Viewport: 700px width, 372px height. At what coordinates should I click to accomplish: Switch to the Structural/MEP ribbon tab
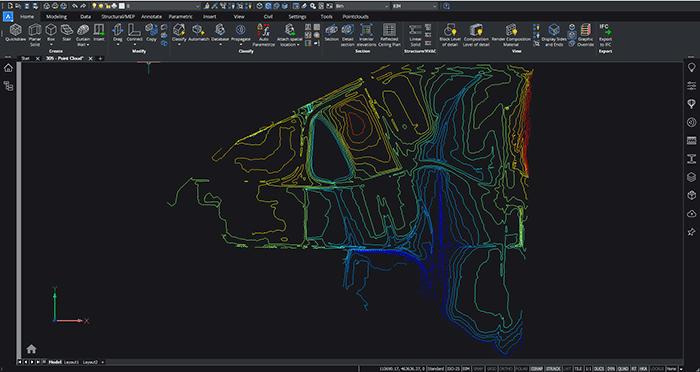pos(118,17)
